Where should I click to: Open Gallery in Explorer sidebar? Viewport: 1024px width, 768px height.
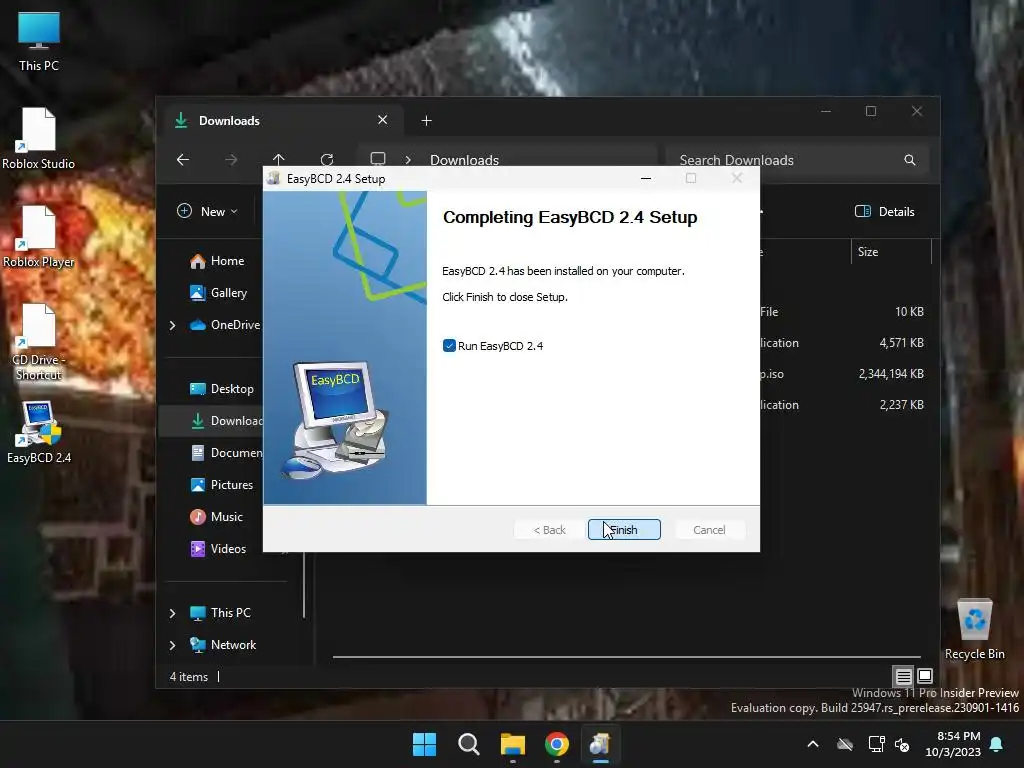[x=219, y=293]
